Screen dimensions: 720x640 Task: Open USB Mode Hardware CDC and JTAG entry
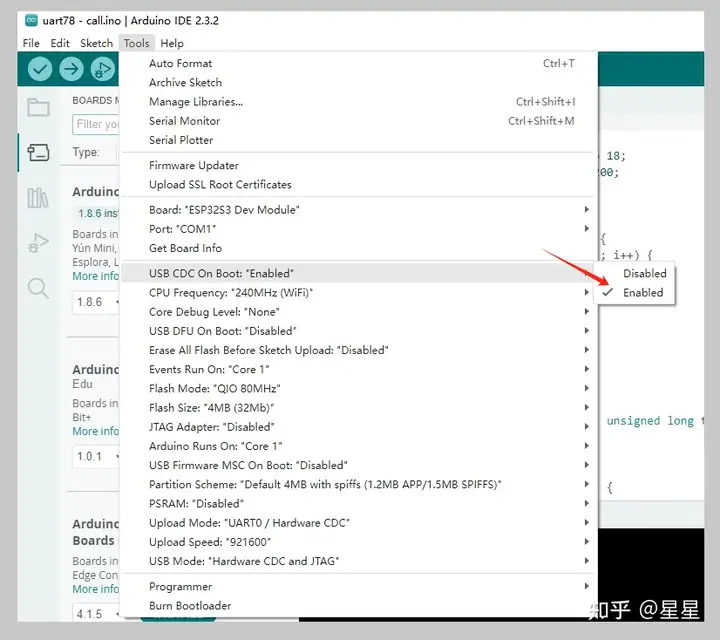(x=359, y=561)
